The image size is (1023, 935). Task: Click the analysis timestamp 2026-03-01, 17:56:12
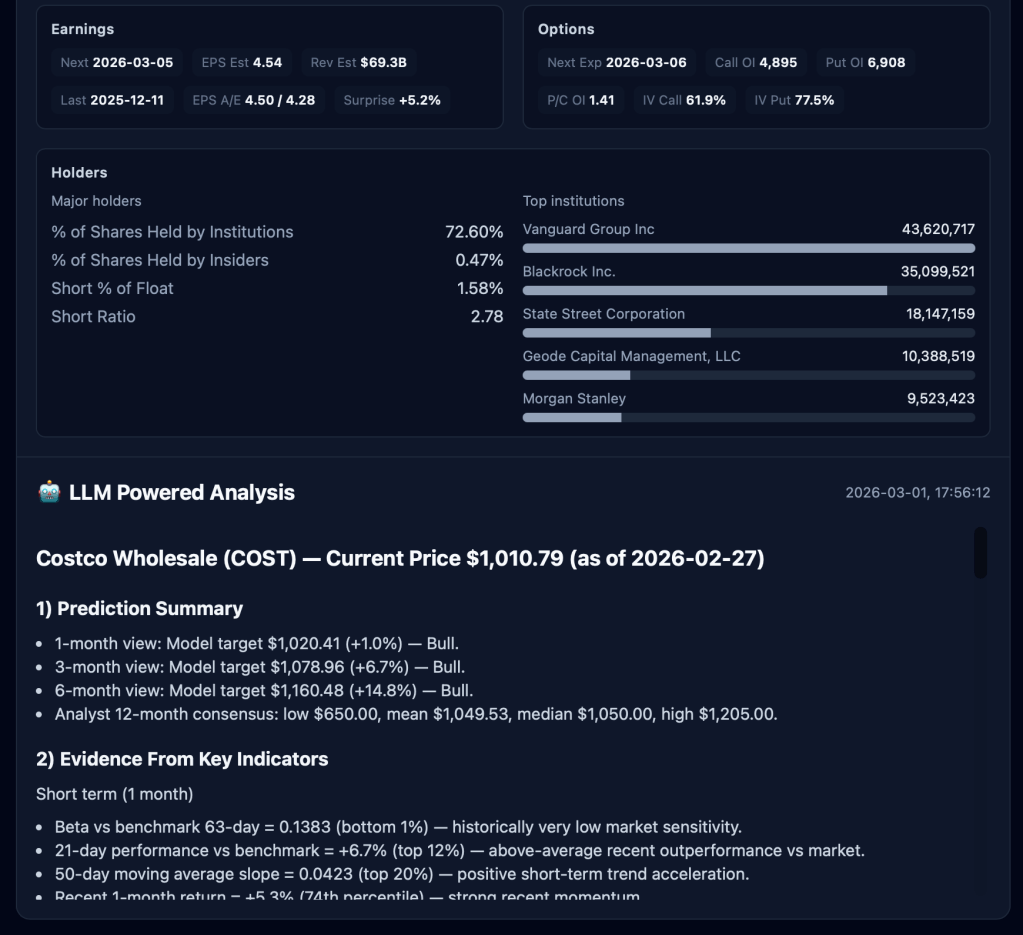917,493
